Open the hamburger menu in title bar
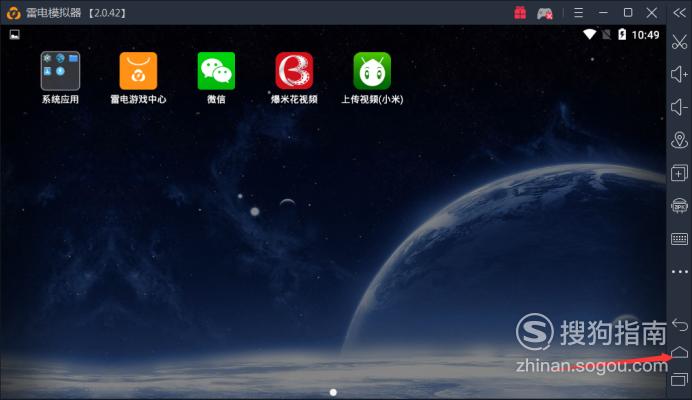The width and height of the screenshot is (692, 400). pyautogui.click(x=578, y=13)
